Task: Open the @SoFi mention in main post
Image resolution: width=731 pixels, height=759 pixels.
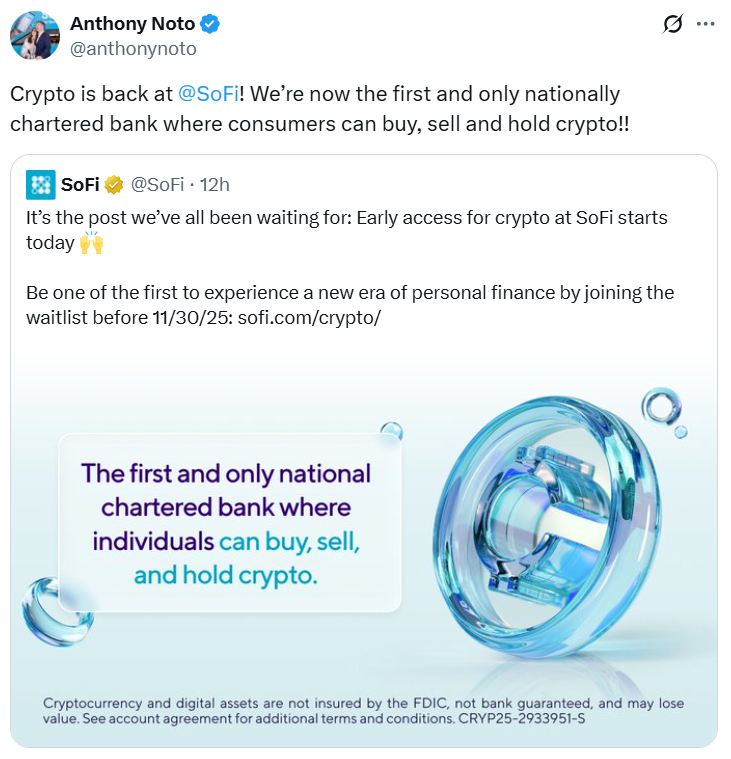Action: point(208,94)
